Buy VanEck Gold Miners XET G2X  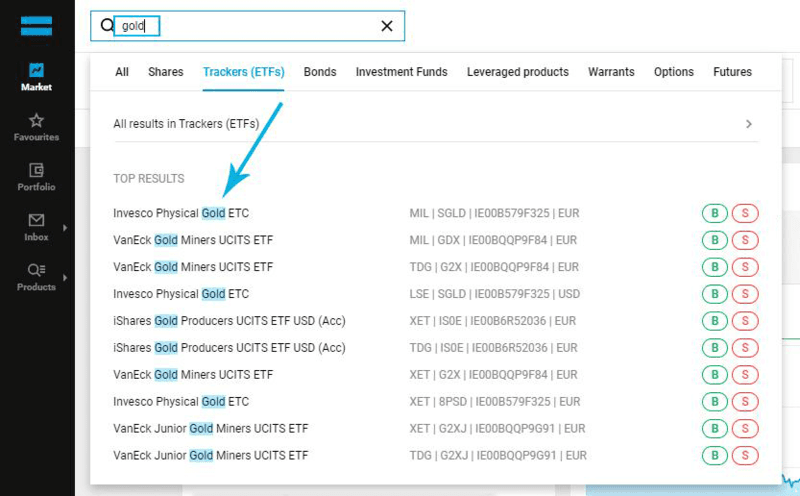[715, 375]
